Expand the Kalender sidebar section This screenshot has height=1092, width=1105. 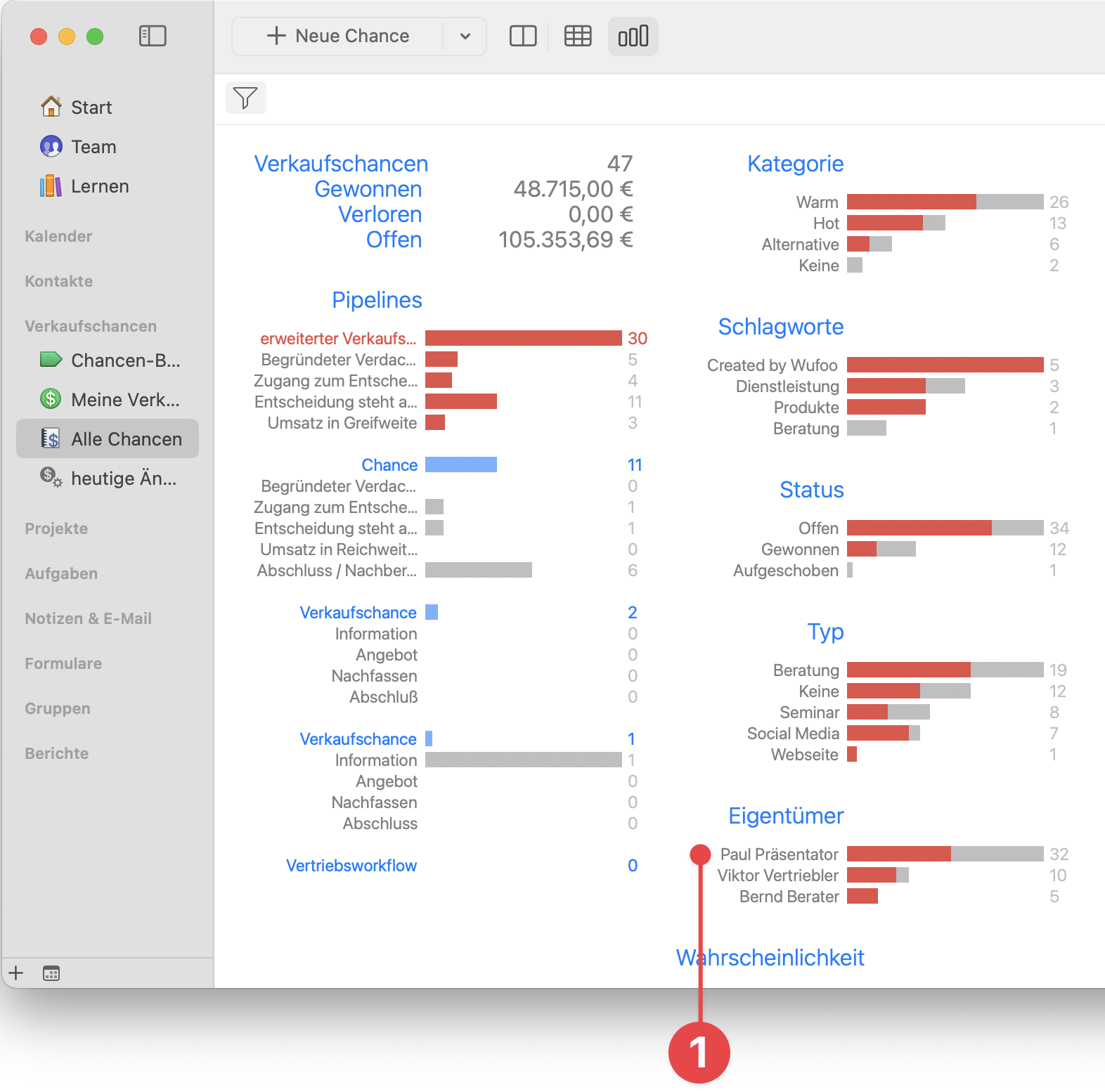58,236
